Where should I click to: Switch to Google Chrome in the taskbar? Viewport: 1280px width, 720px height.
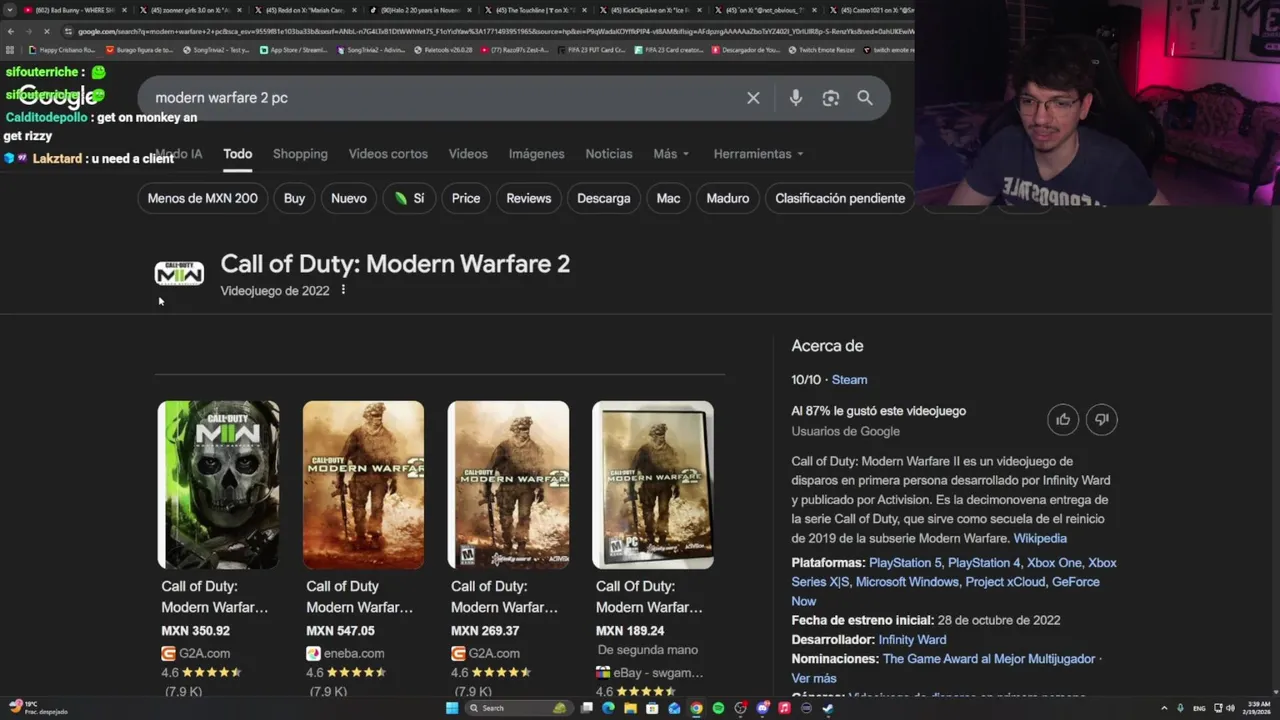tap(696, 708)
